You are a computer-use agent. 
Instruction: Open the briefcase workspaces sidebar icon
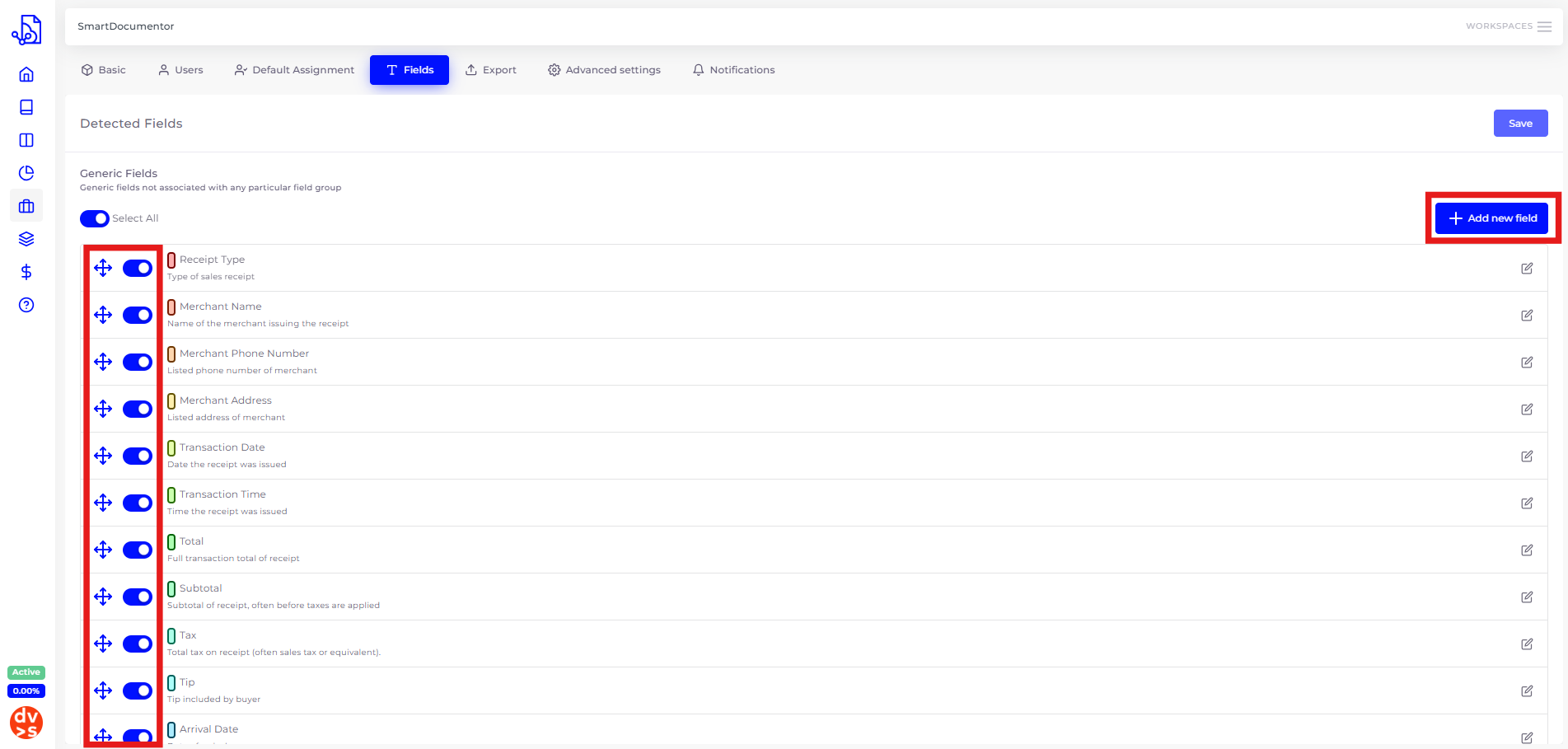click(x=26, y=206)
